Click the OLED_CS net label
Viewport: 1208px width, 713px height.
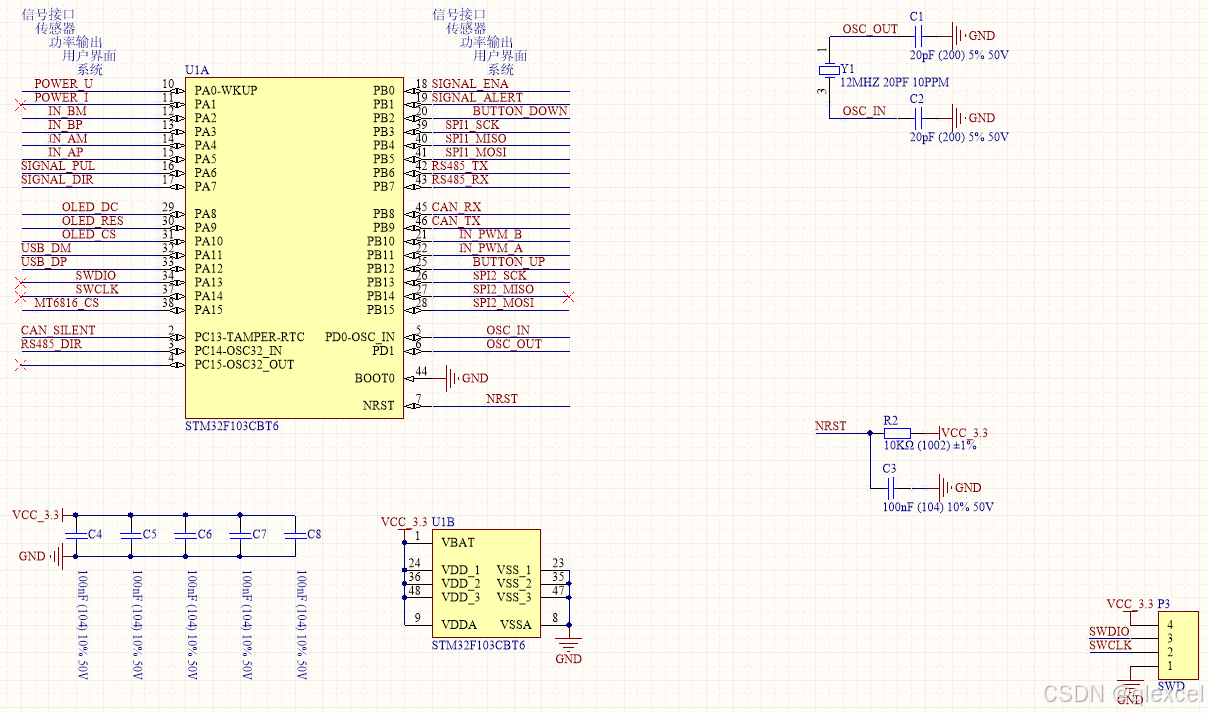click(89, 235)
